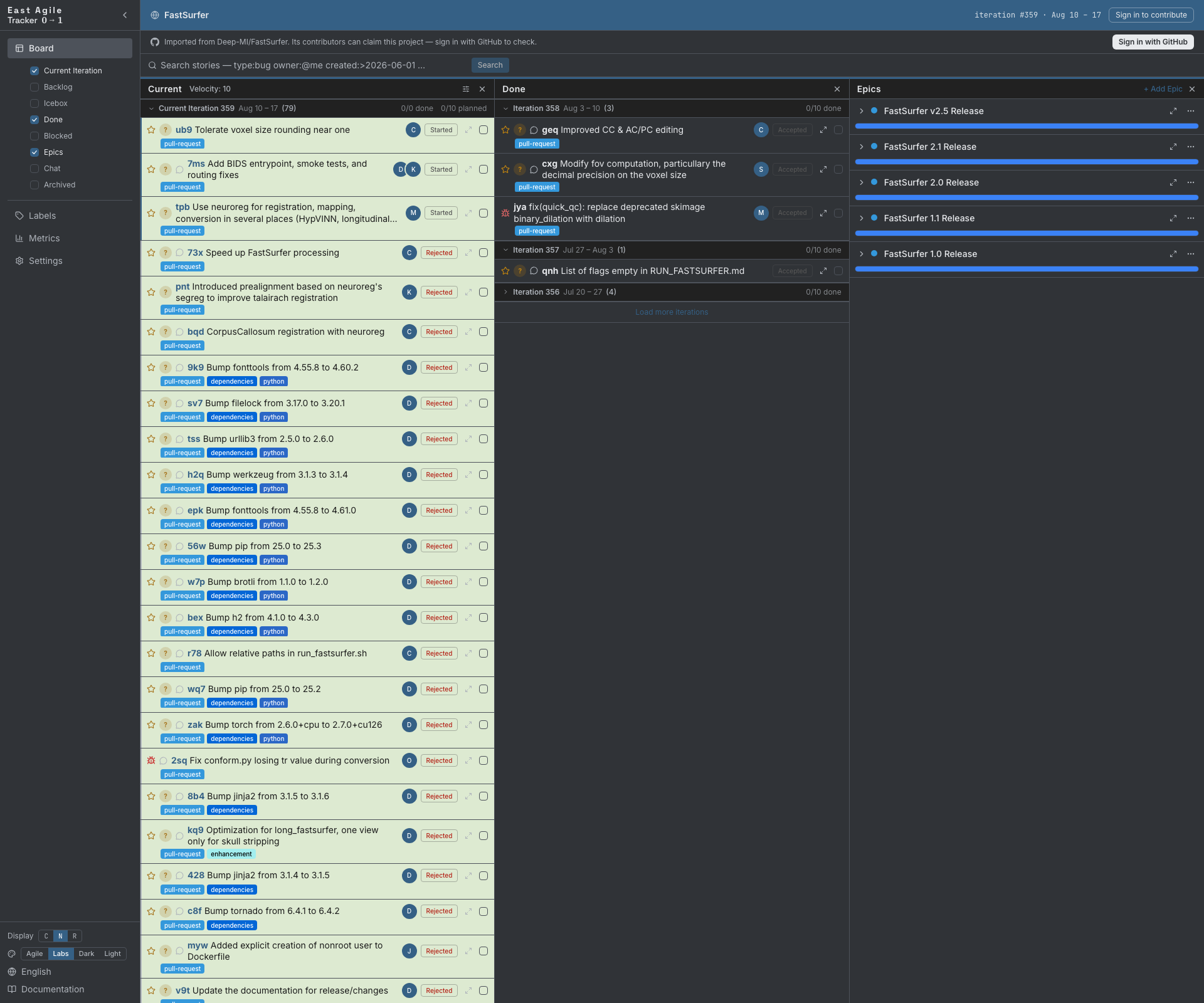
Task: Switch theme to Agile
Action: [34, 953]
